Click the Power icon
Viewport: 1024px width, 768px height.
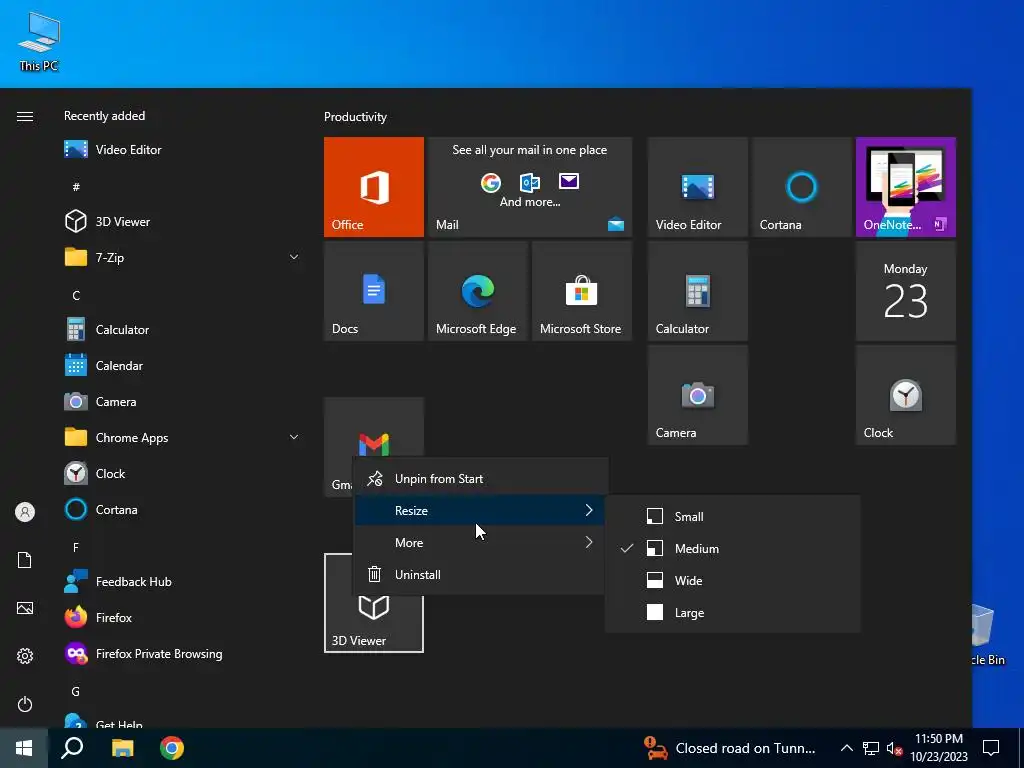pyautogui.click(x=25, y=704)
